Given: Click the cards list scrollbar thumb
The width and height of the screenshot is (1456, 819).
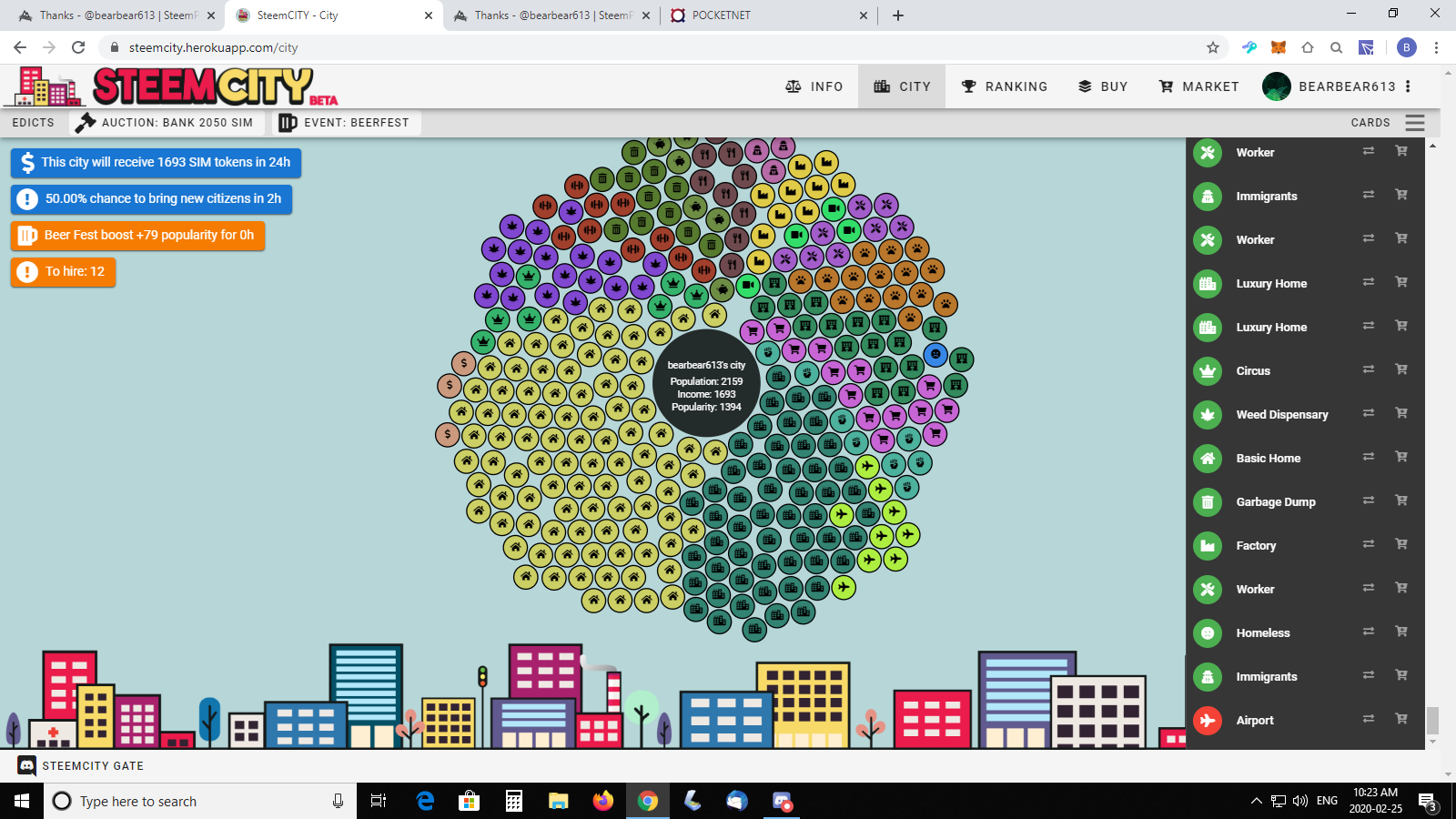Looking at the screenshot, I should click(1432, 720).
